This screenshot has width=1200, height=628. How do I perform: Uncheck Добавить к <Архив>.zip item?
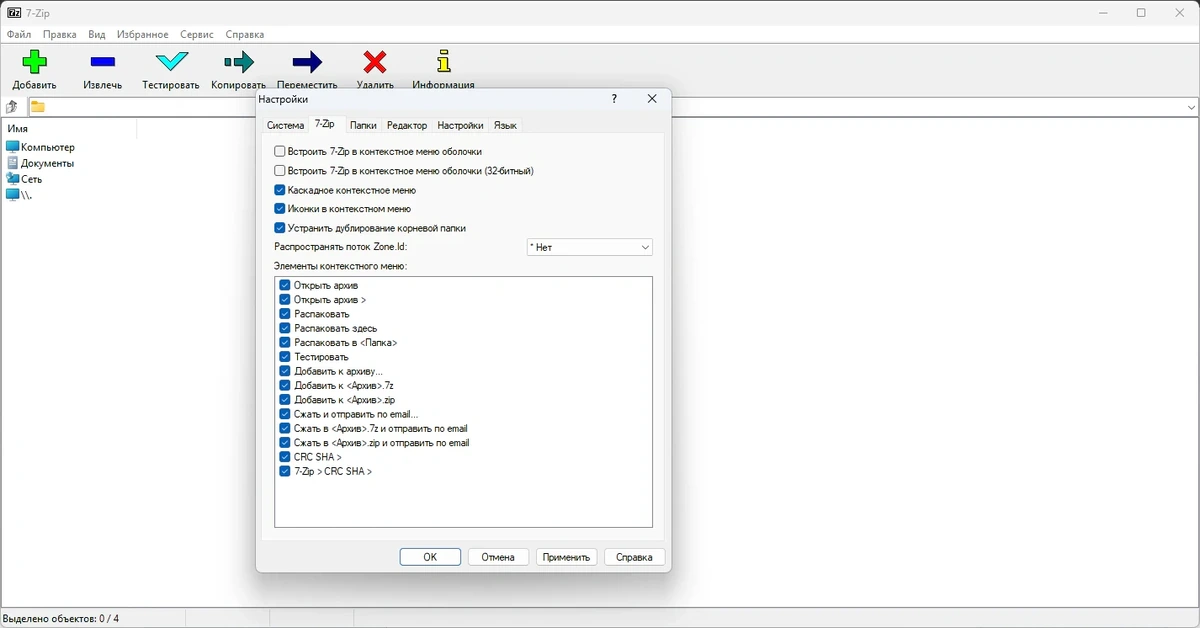click(285, 400)
